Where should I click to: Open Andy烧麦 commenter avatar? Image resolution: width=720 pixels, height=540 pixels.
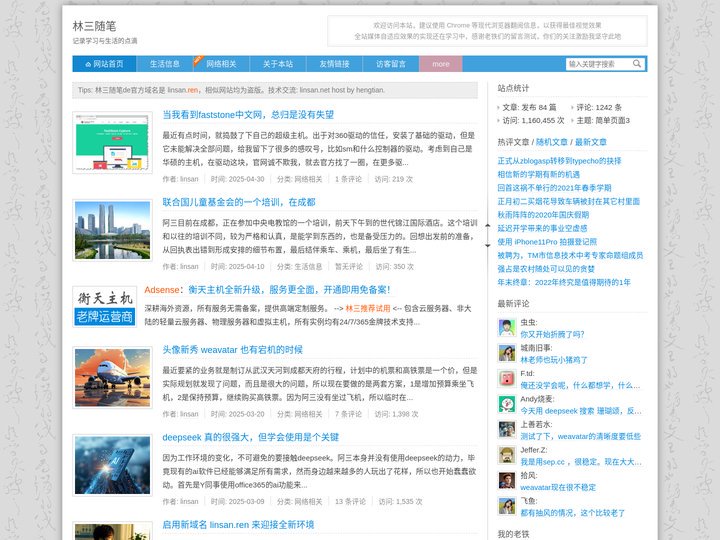tap(507, 405)
